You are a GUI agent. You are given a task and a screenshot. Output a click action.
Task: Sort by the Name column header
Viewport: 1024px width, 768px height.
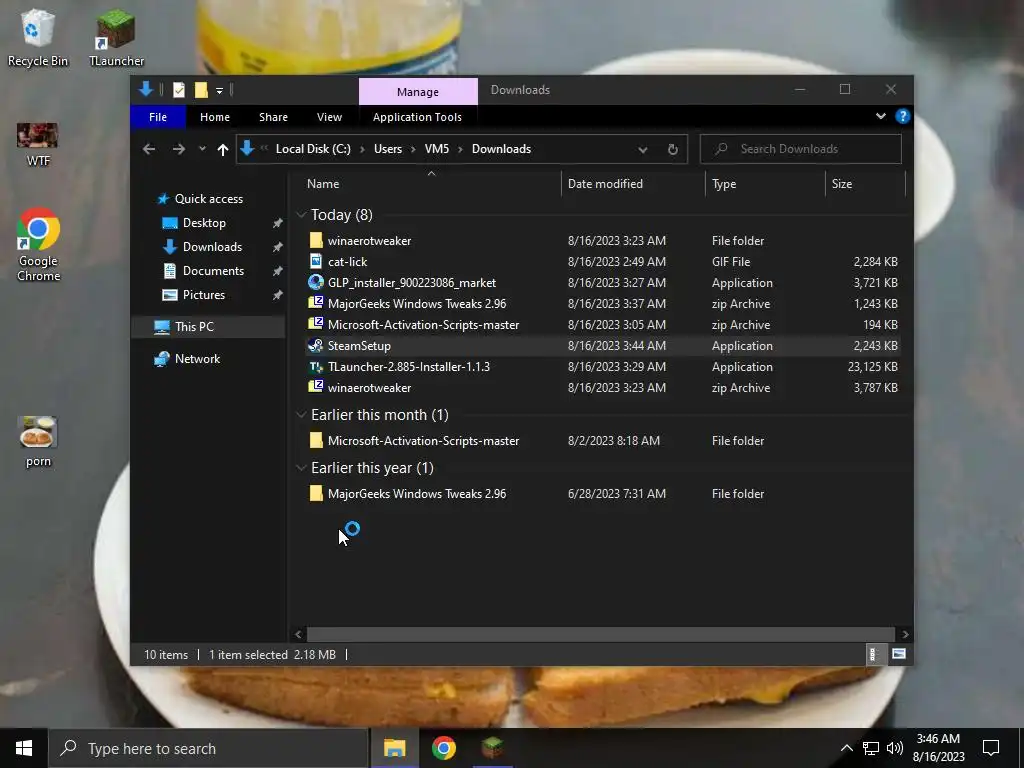tap(431, 184)
